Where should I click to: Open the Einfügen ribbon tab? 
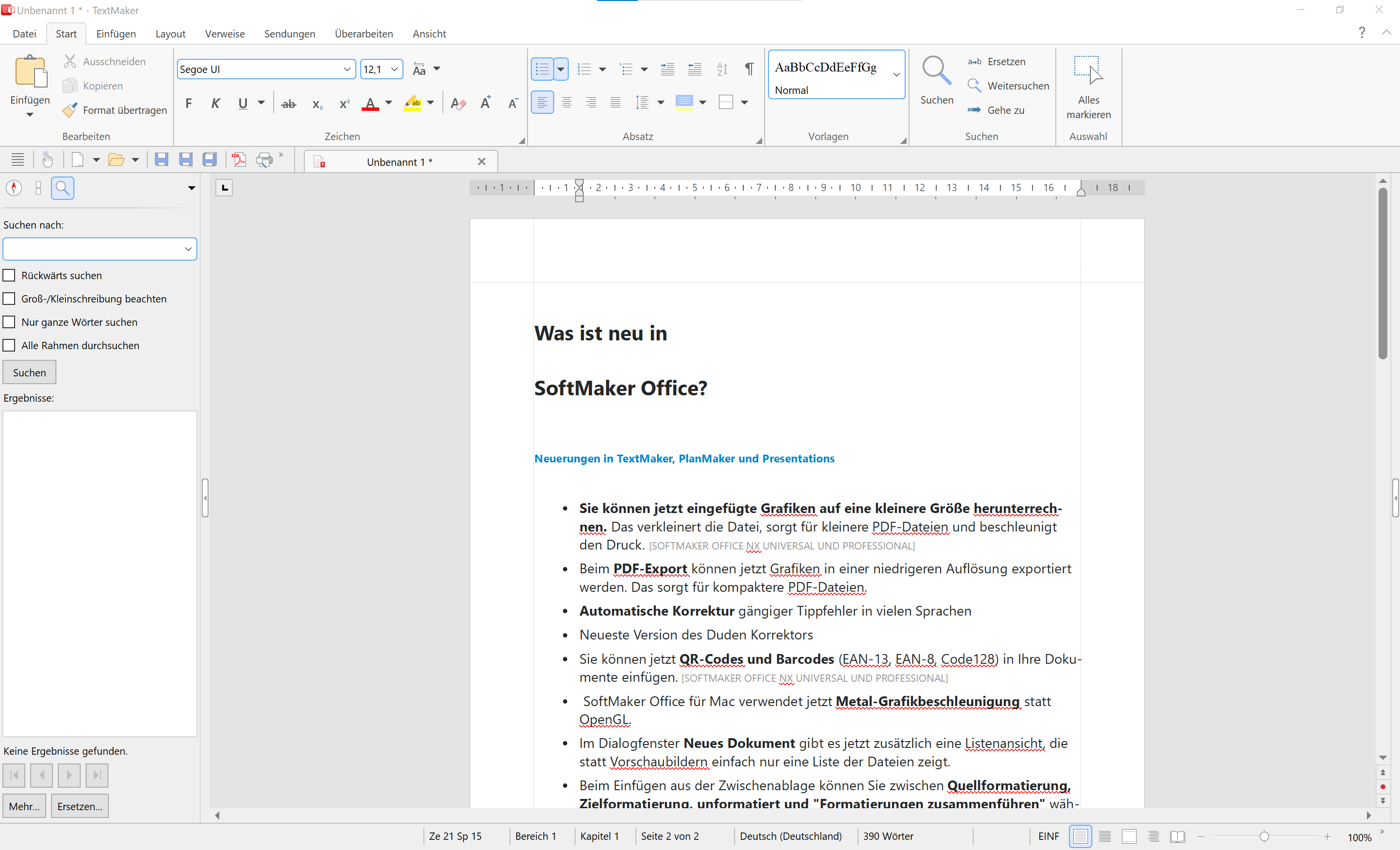(x=116, y=34)
